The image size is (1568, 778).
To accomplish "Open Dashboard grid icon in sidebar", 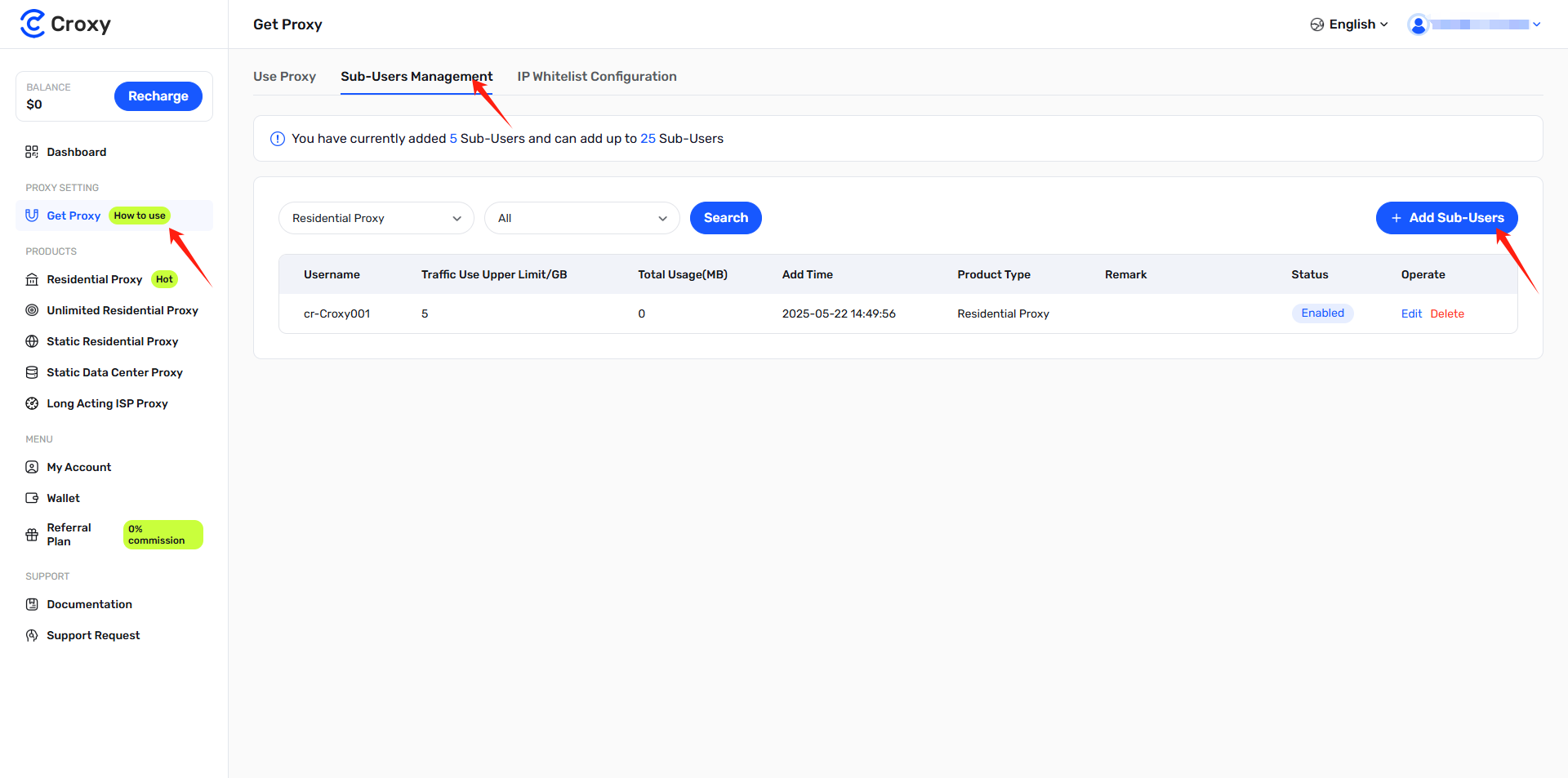I will pyautogui.click(x=32, y=152).
